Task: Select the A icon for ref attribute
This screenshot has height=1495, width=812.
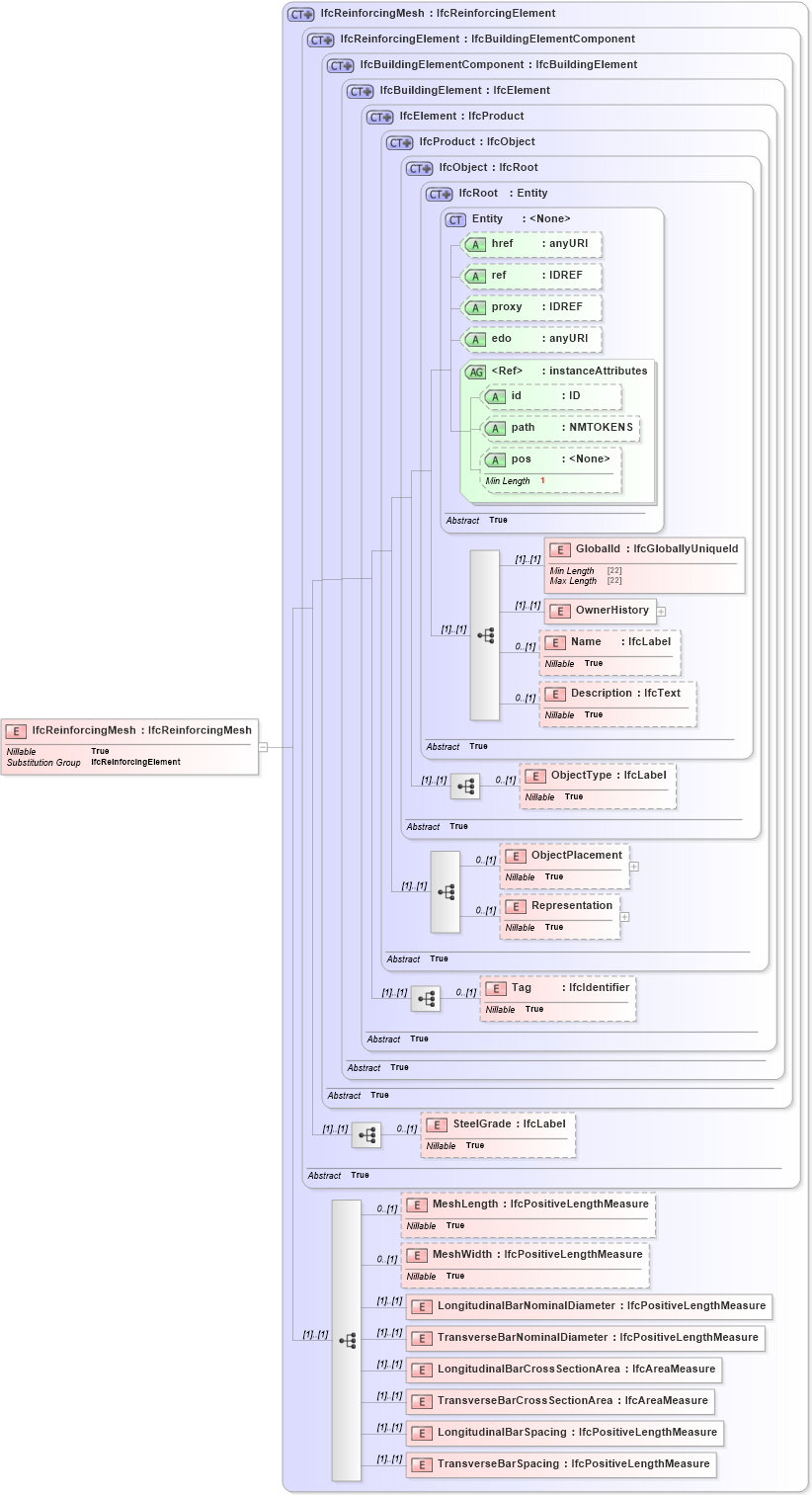Action: tap(474, 276)
